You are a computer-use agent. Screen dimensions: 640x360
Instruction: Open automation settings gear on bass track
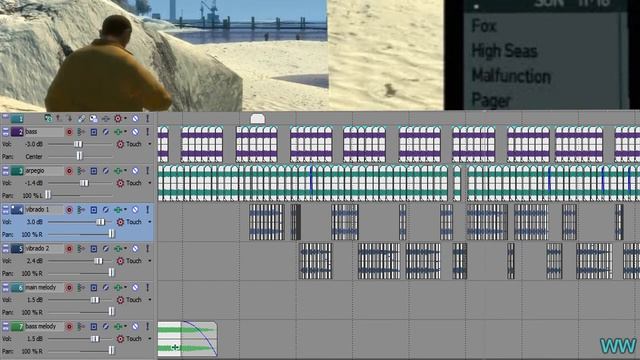coord(120,144)
